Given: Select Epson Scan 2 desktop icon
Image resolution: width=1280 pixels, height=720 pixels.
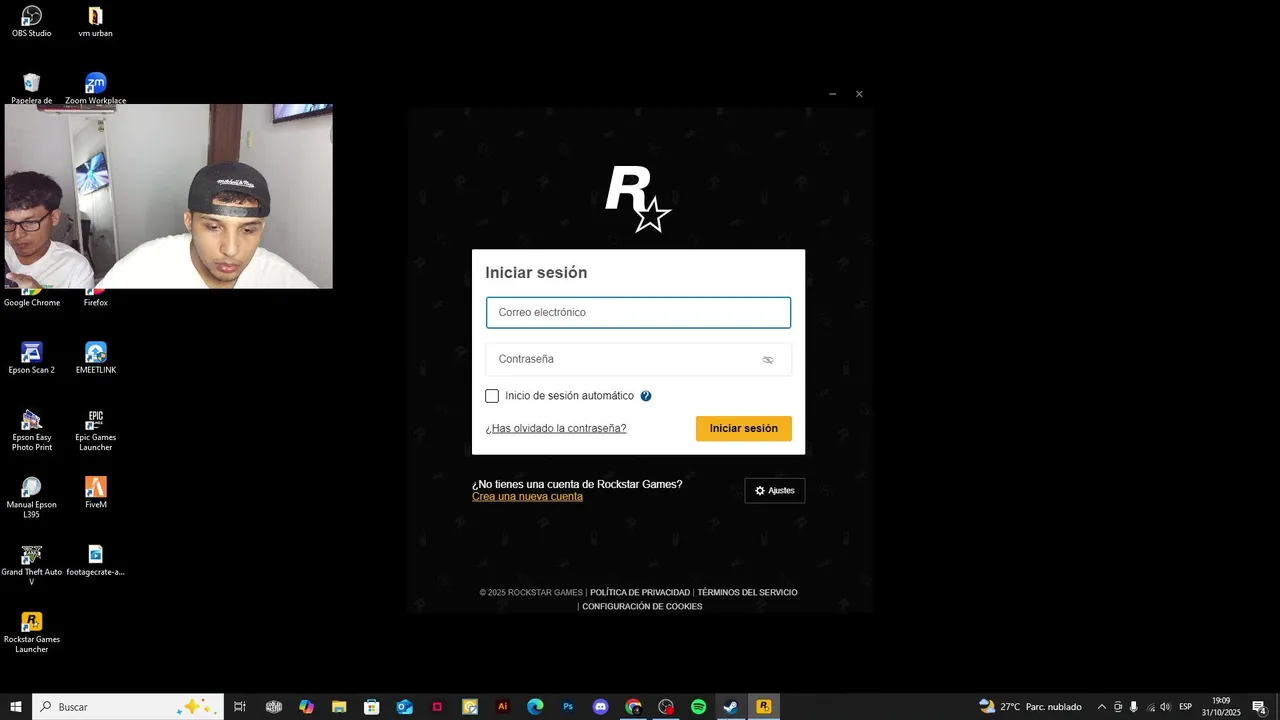Looking at the screenshot, I should [32, 358].
